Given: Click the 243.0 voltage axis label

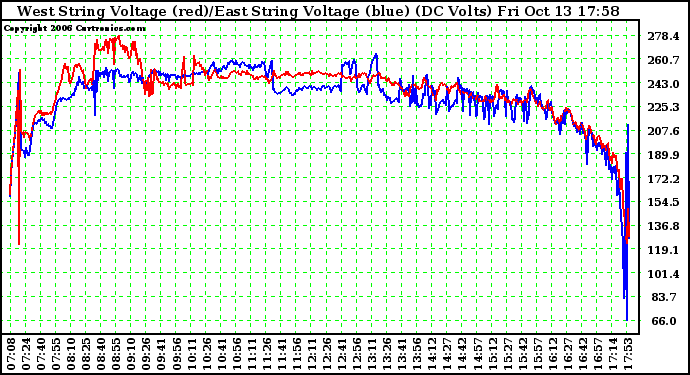Looking at the screenshot, I should 663,84.
